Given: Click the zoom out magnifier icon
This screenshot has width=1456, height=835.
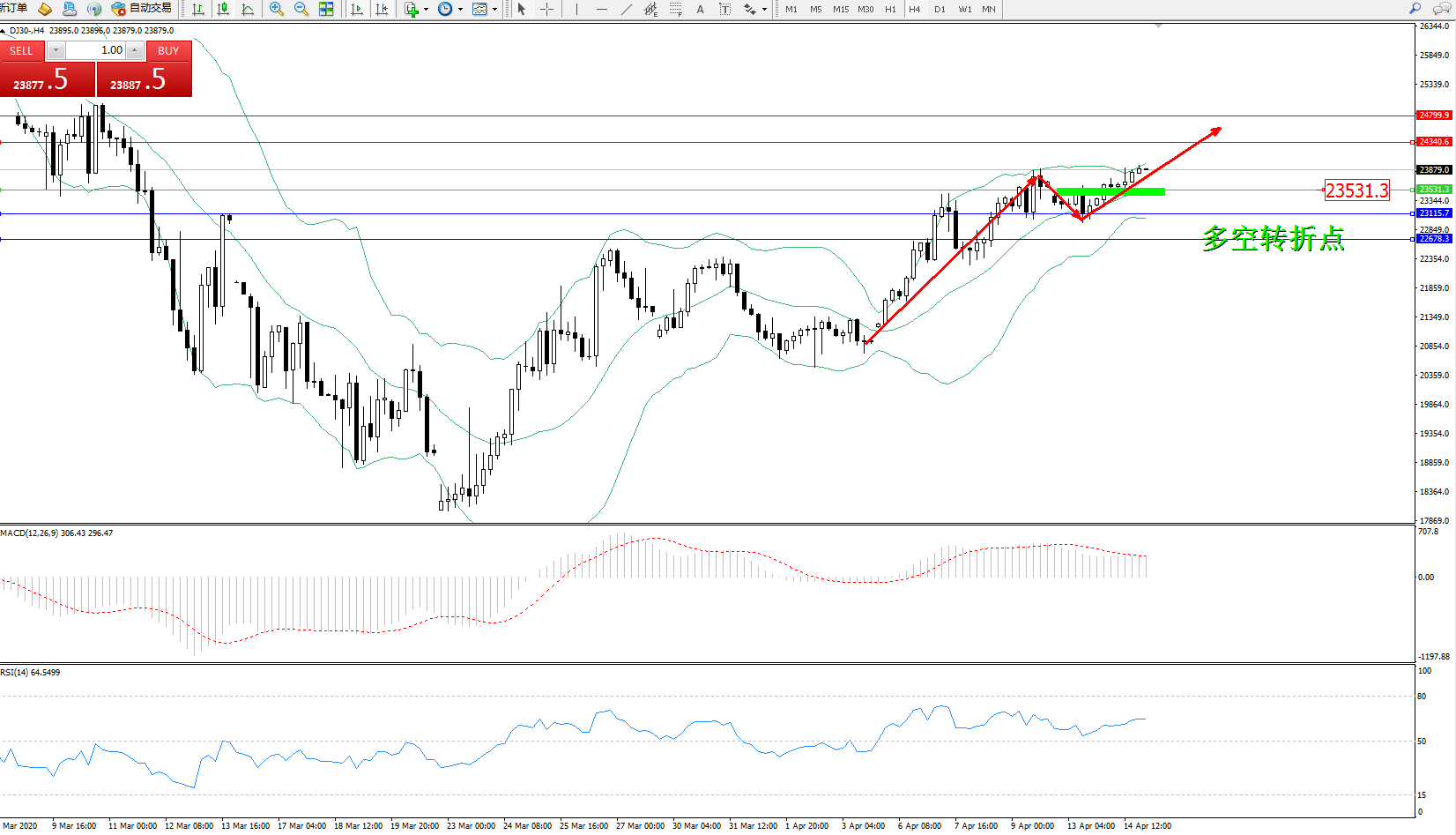Looking at the screenshot, I should pyautogui.click(x=301, y=9).
